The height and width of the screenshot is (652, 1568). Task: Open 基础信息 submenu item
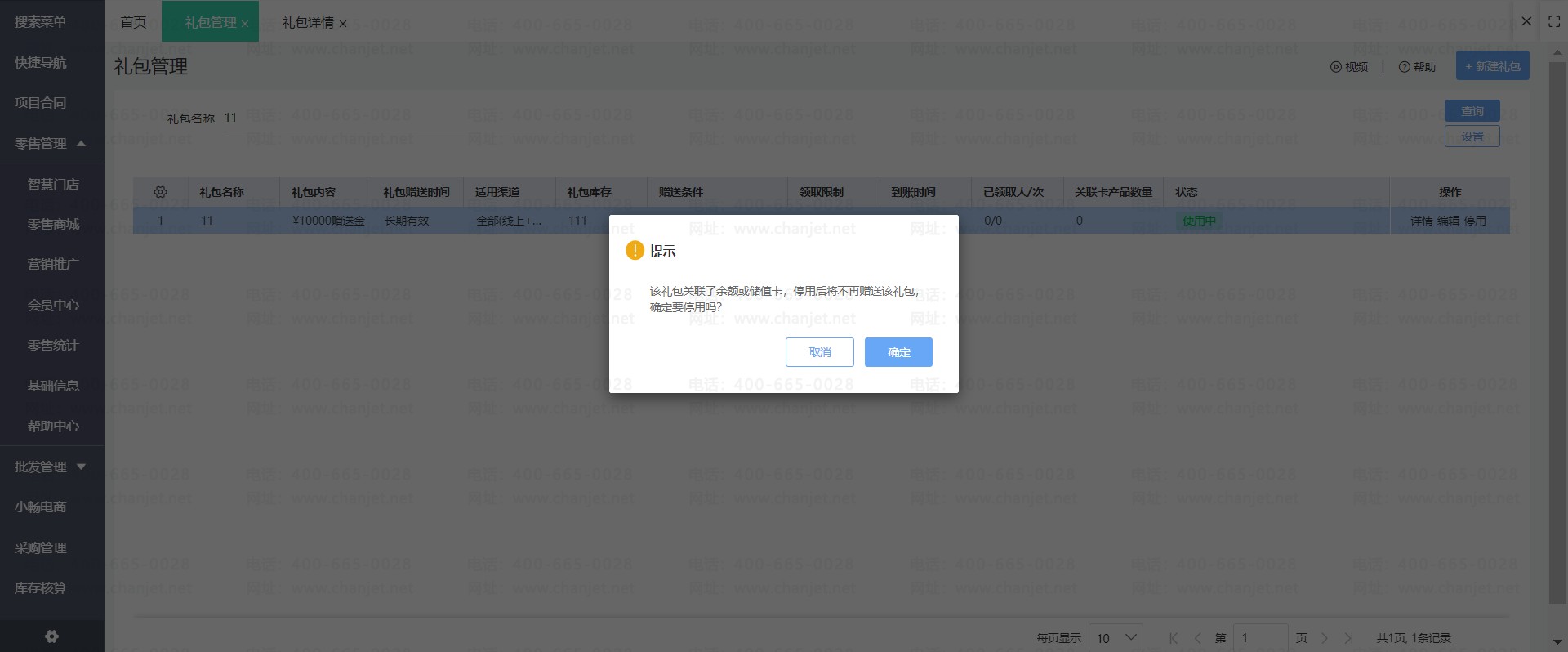[x=52, y=386]
